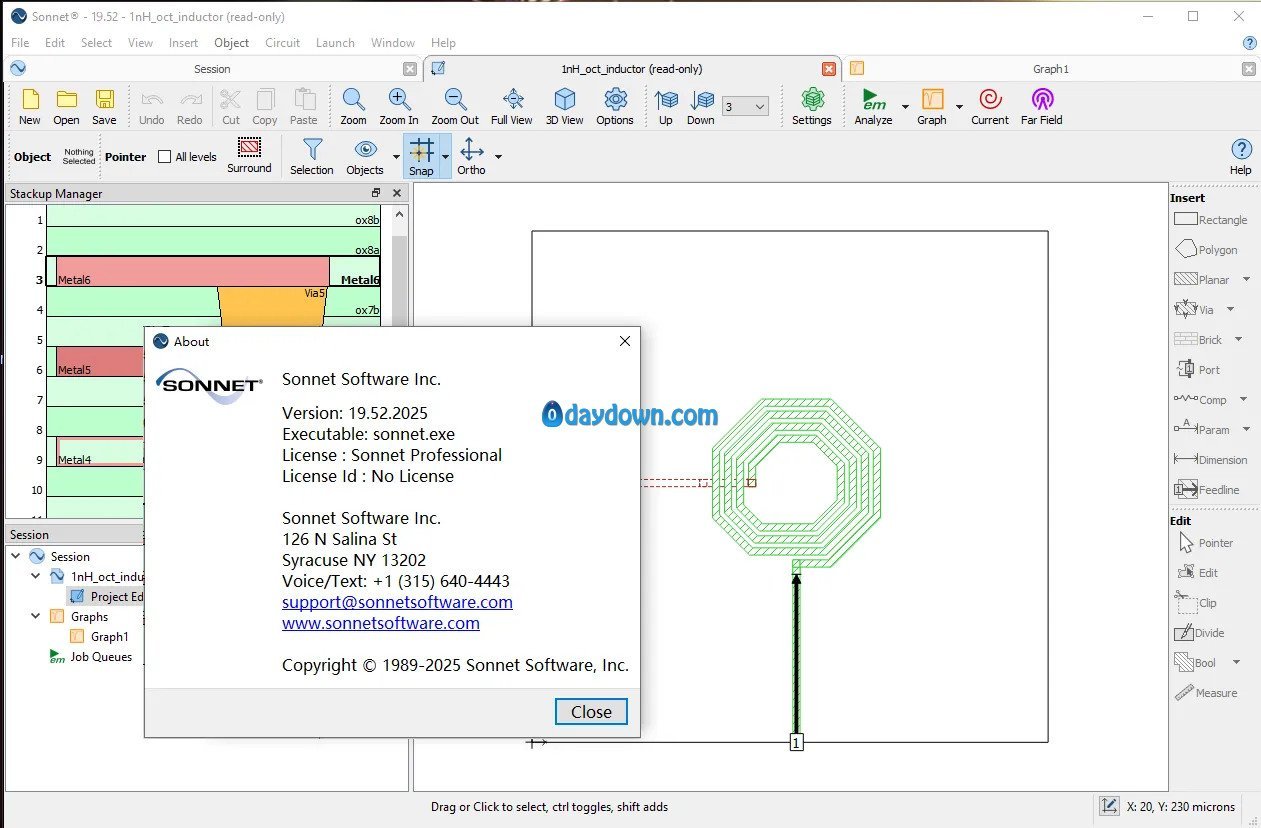Viewport: 1261px width, 828px height.
Task: Click the Surround icon
Action: coord(249,156)
